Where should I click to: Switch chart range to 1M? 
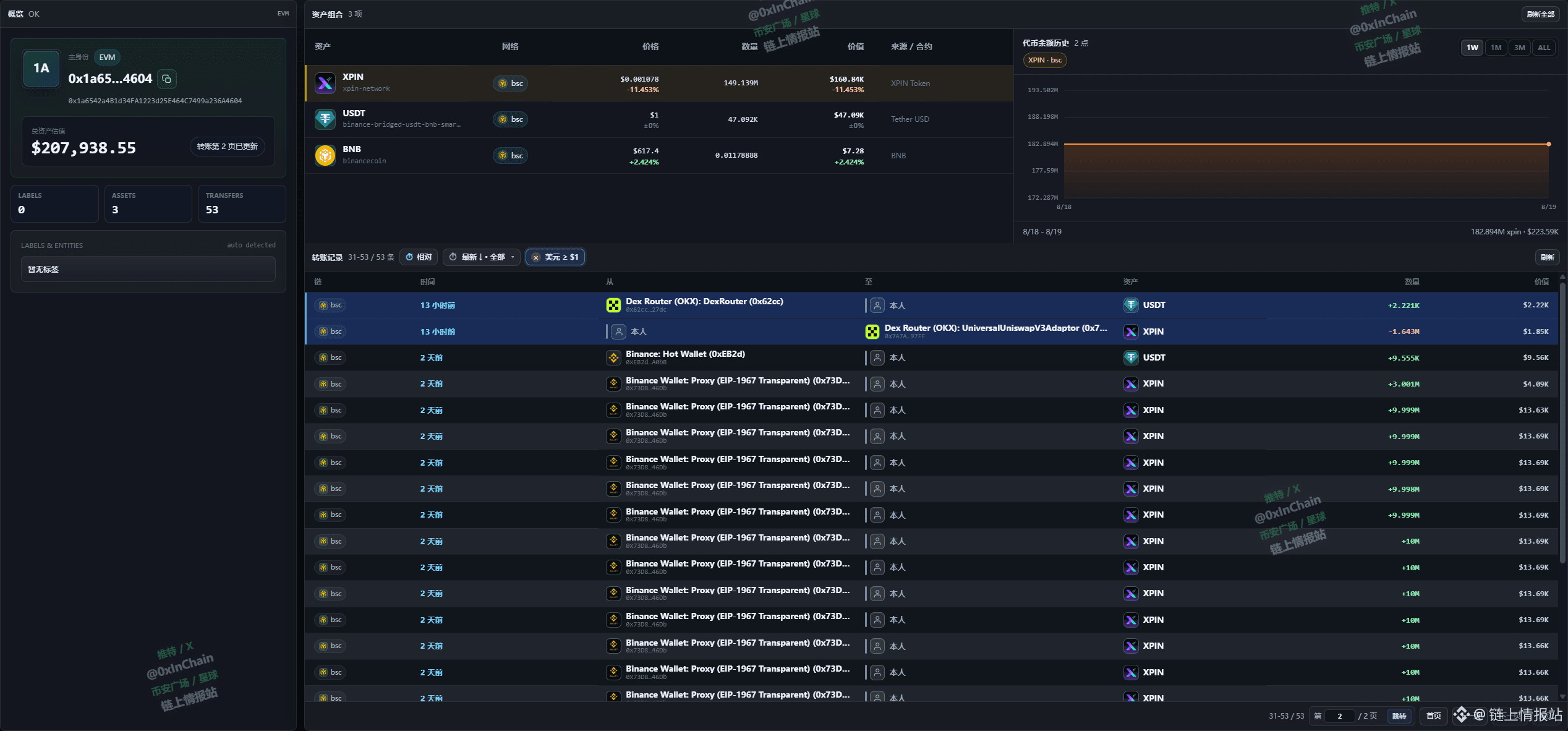pos(1496,48)
